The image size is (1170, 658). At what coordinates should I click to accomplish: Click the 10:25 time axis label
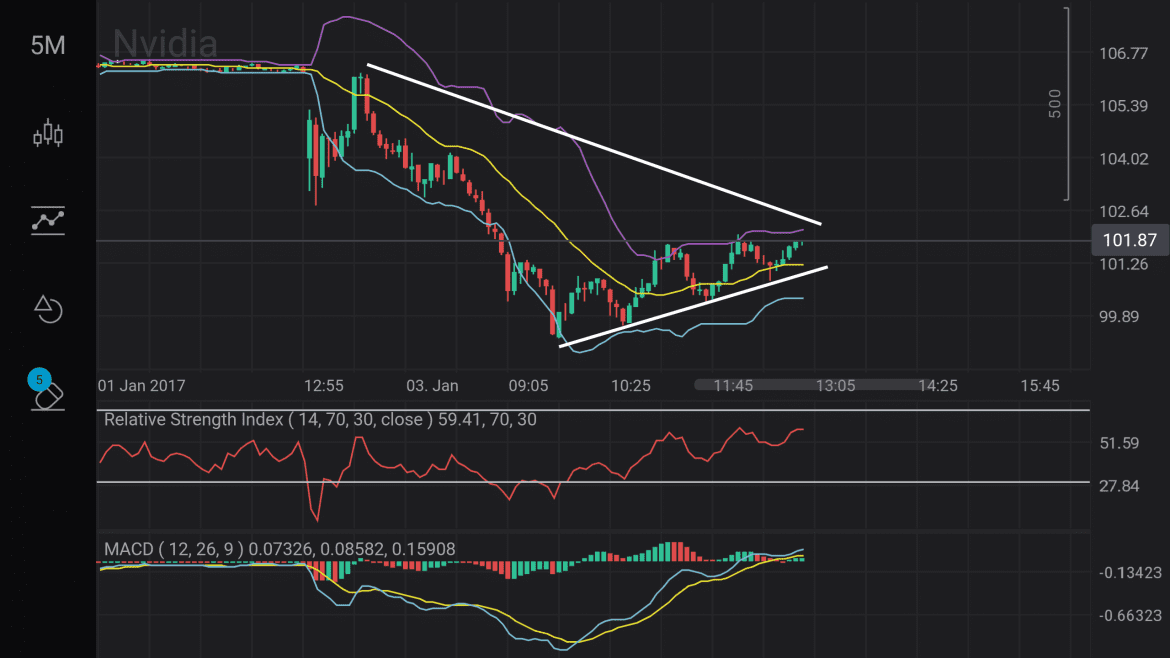(631, 386)
